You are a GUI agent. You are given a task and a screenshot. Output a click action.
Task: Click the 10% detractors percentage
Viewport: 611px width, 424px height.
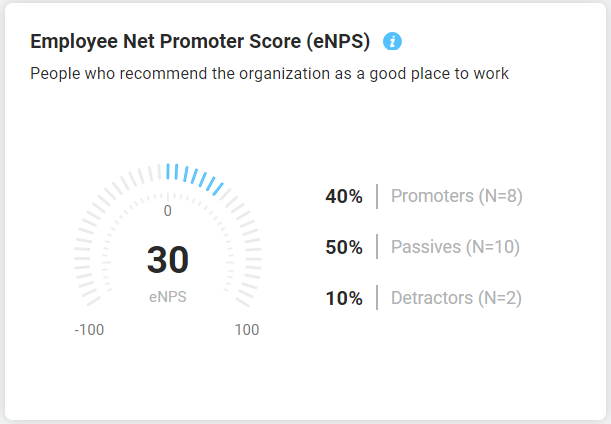(x=343, y=297)
